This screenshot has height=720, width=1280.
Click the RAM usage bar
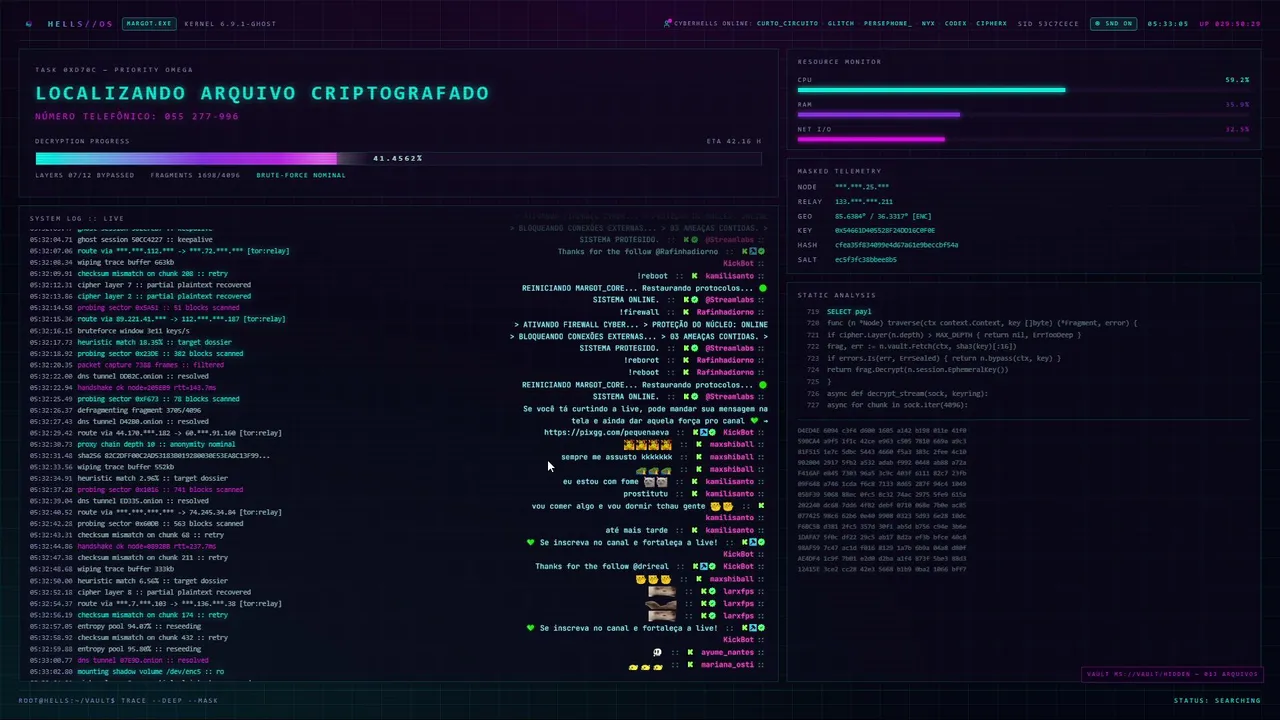pos(1023,114)
